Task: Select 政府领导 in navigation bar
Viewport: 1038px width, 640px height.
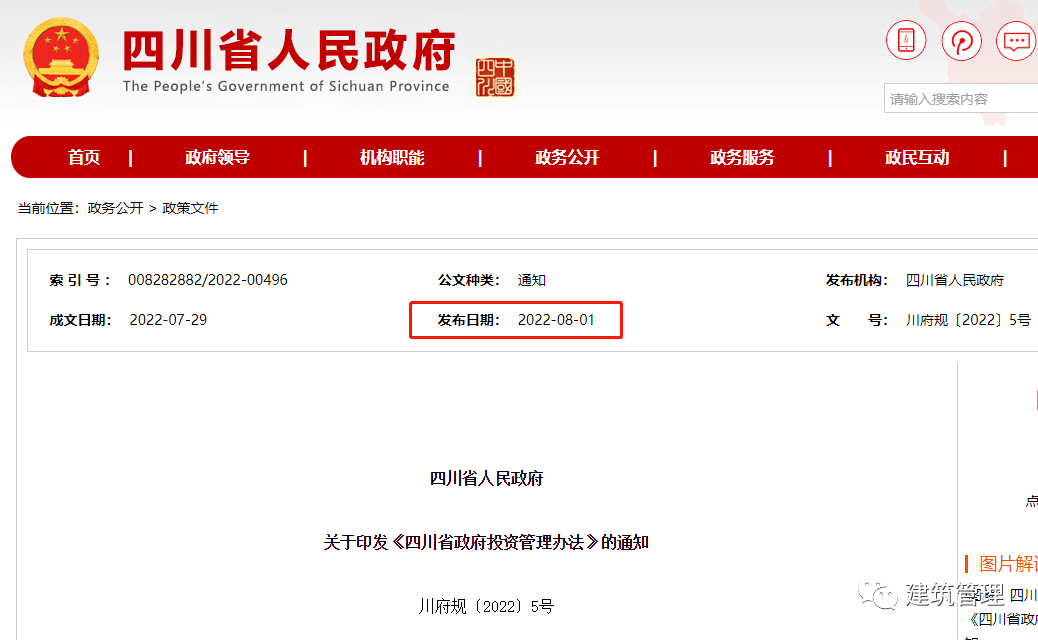Action: pos(217,158)
